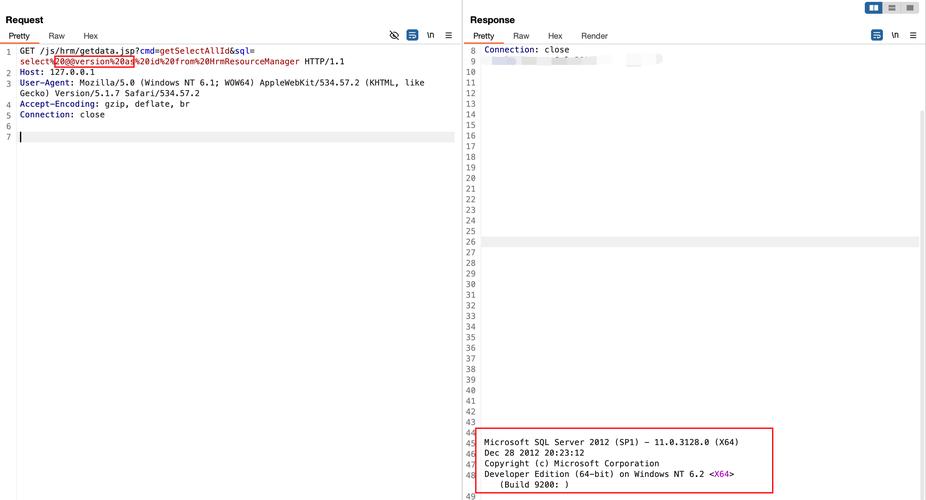Screen dimensions: 926x500
Task: Click the Accept-Encoding header line
Action: 105,104
